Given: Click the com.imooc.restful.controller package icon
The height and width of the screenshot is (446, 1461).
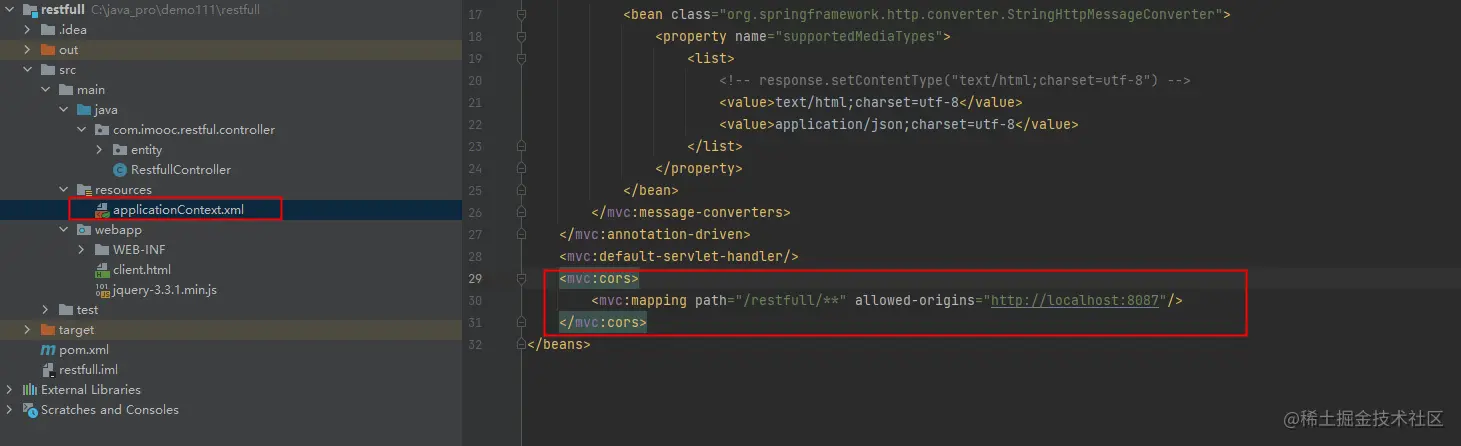Looking at the screenshot, I should coord(102,130).
